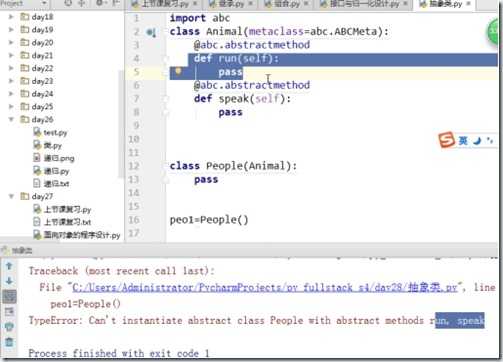Click 'class Animal(metaclass=abc.ABCMeta):' line
This screenshot has height=362, width=503.
pyautogui.click(x=279, y=32)
